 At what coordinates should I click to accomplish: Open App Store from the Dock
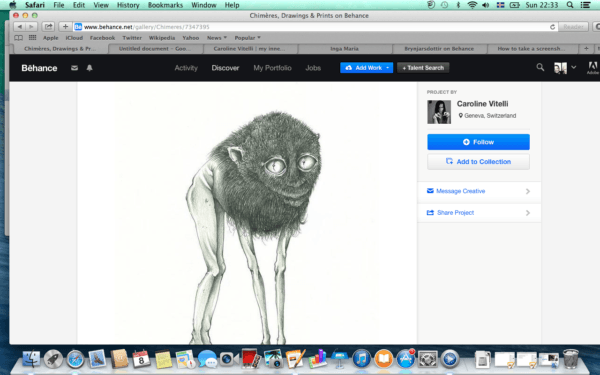tap(406, 359)
